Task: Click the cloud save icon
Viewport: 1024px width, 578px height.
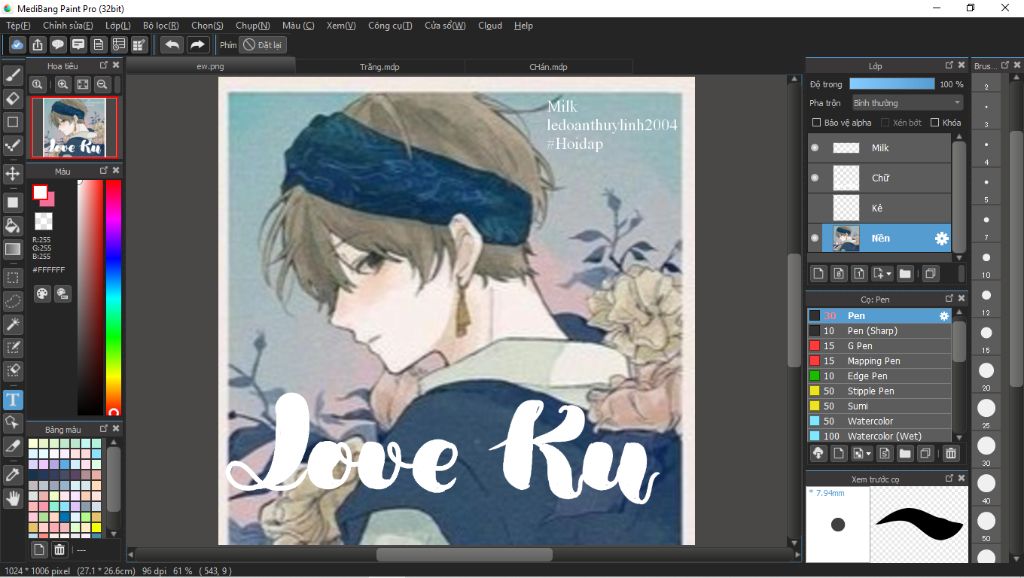Action: pos(17,44)
